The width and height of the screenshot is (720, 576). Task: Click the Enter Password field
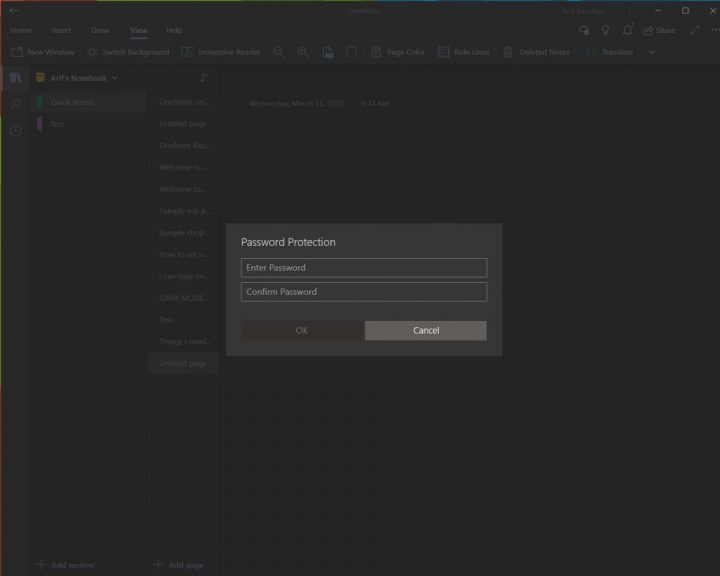pyautogui.click(x=364, y=268)
